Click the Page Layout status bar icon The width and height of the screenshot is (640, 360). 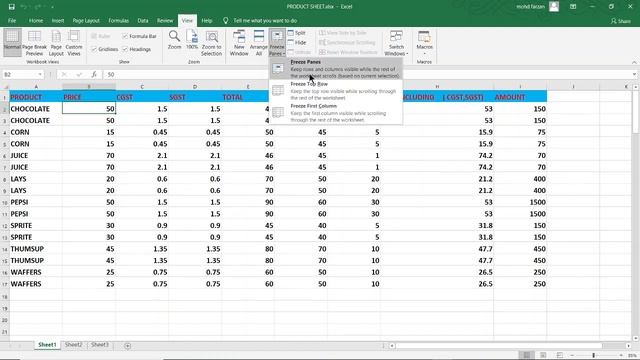[543, 356]
